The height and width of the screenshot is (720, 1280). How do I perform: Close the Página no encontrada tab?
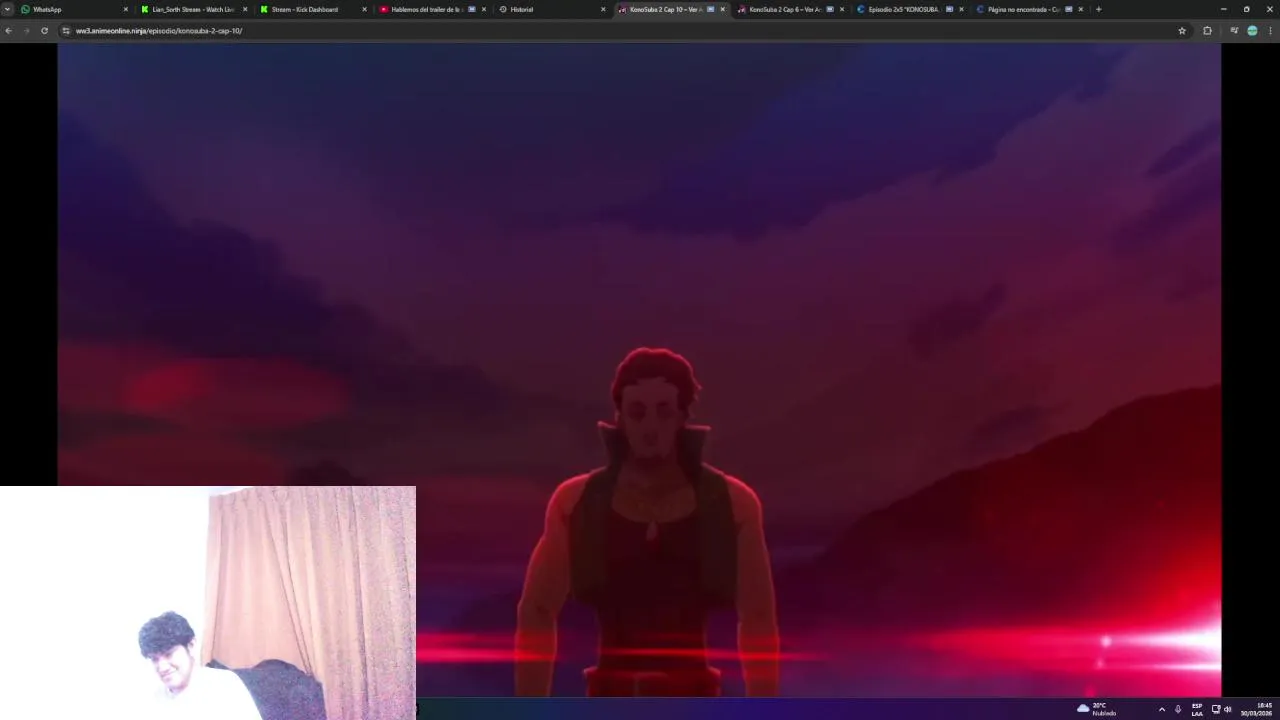(x=1081, y=9)
